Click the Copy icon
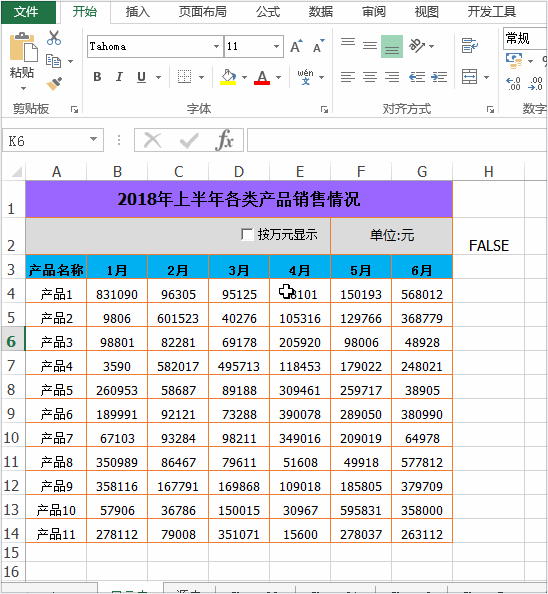 click(53, 61)
